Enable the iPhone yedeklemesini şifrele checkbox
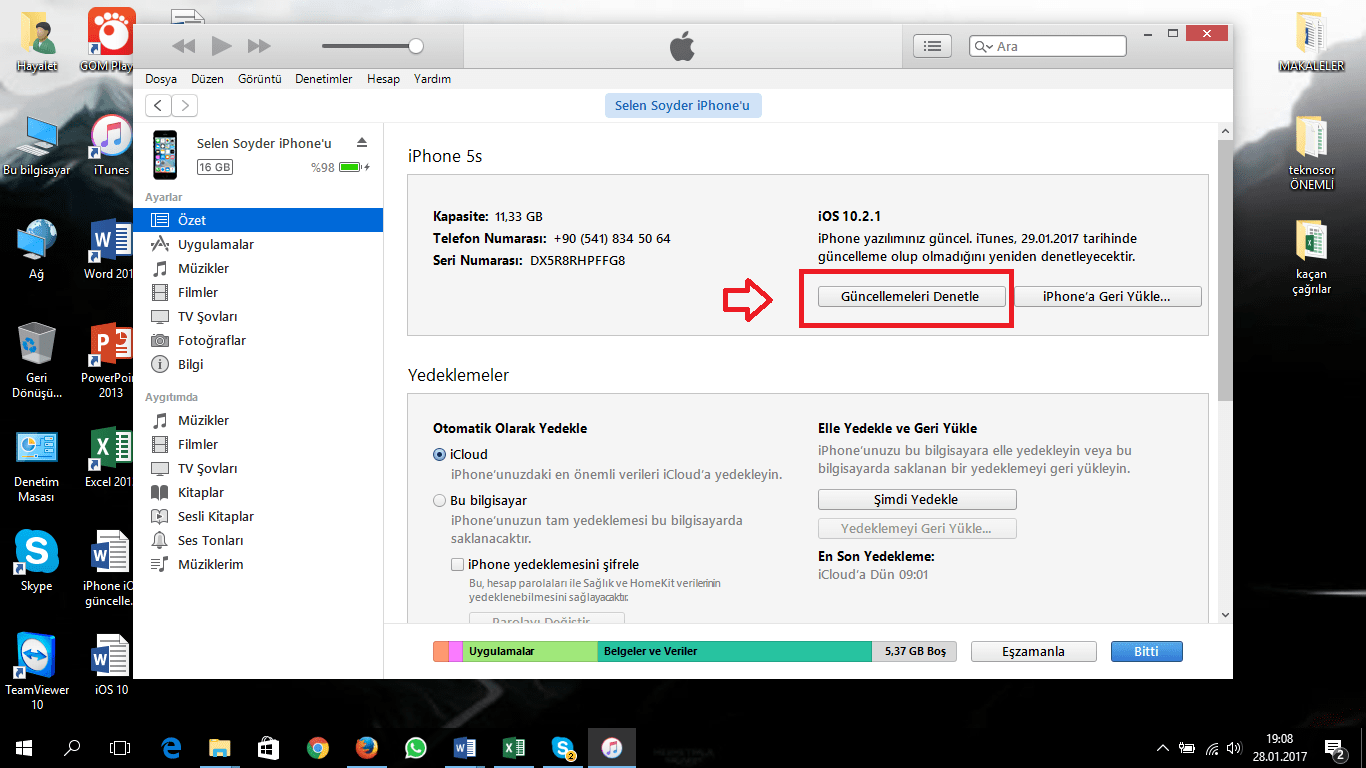This screenshot has width=1366, height=768. tap(457, 564)
